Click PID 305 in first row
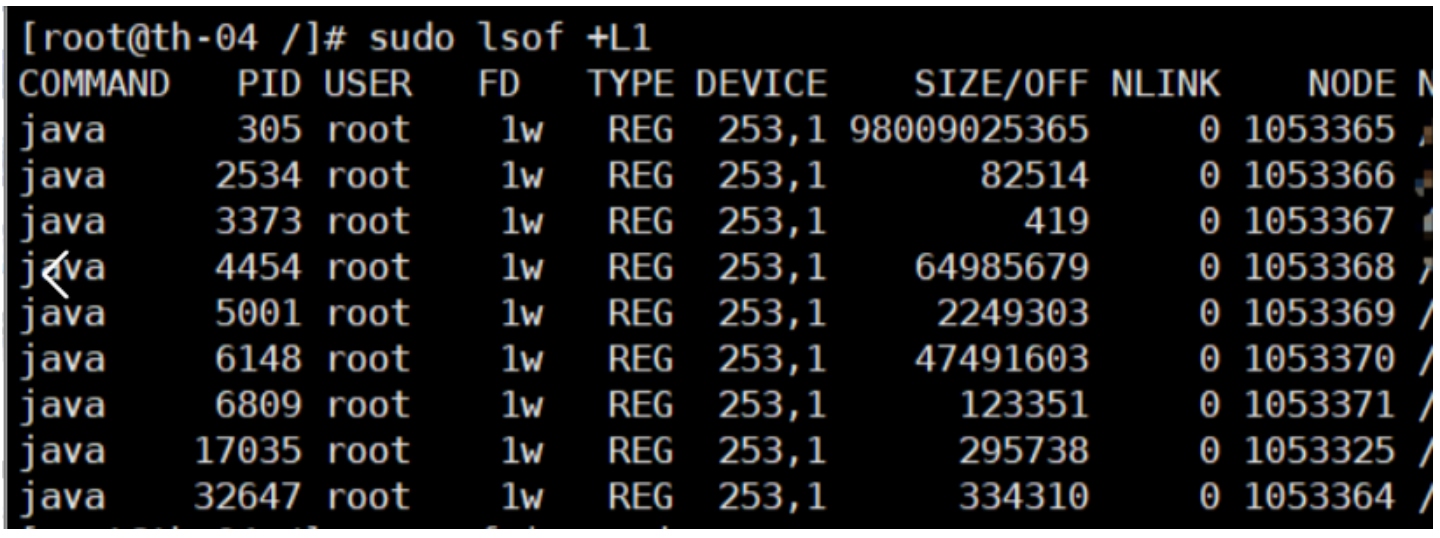This screenshot has width=1440, height=538. 269,130
